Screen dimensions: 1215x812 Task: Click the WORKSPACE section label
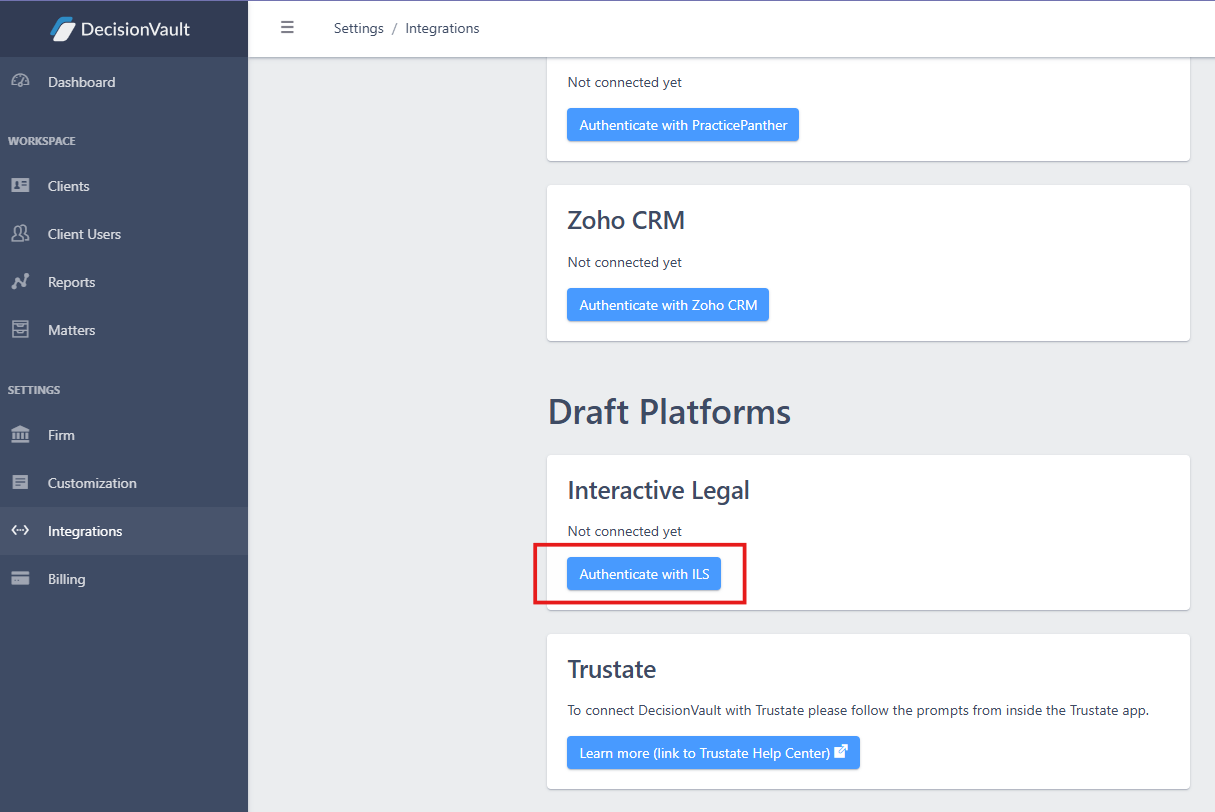tap(42, 141)
